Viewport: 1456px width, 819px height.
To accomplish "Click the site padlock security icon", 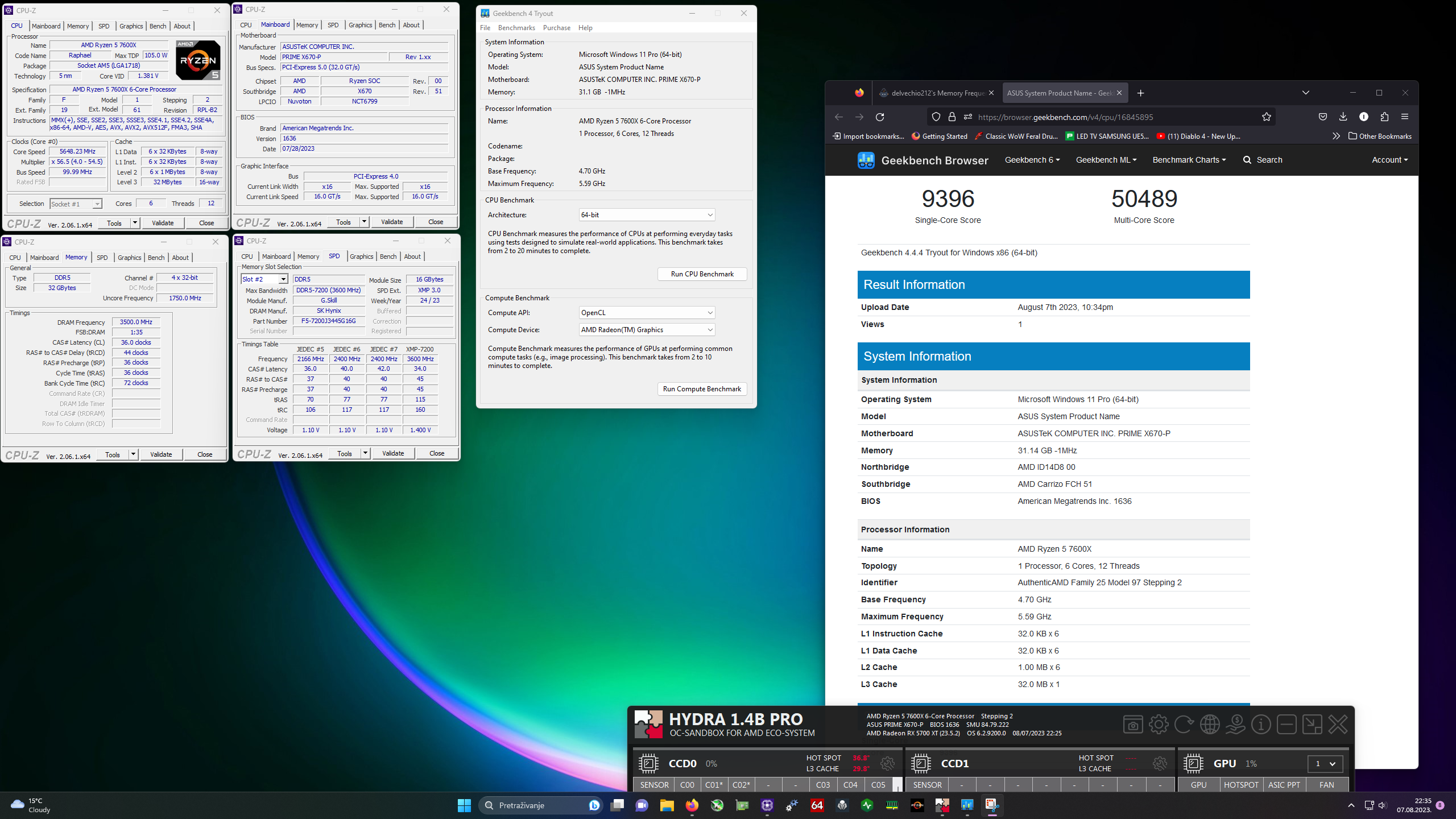I will [952, 117].
